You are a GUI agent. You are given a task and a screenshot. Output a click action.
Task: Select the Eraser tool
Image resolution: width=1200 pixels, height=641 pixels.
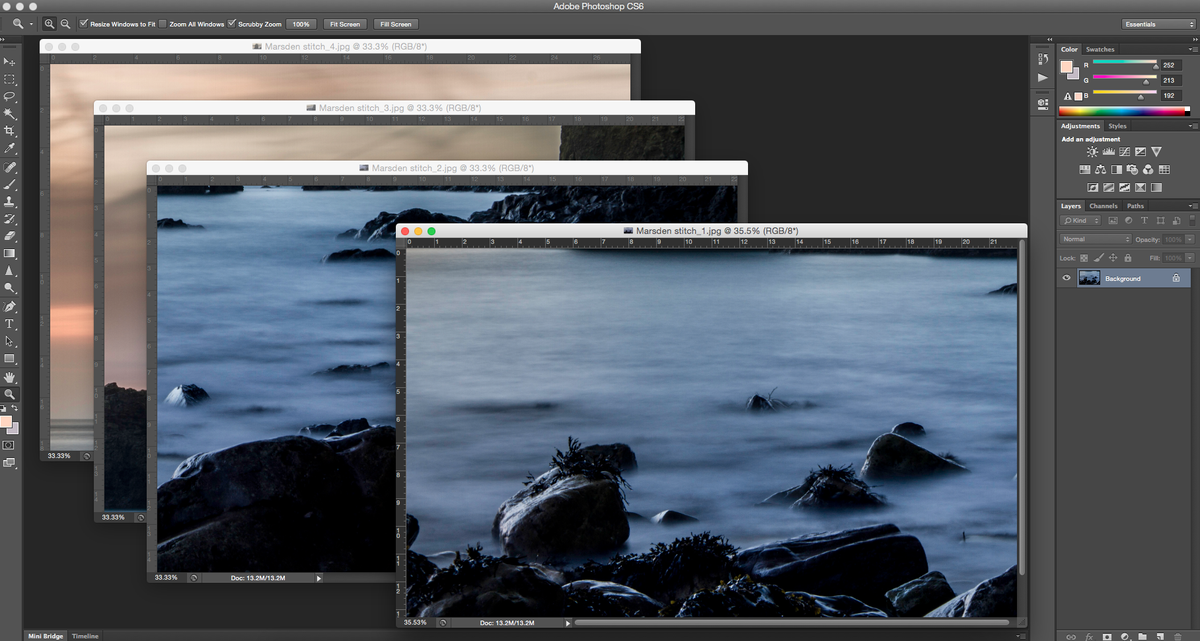point(10,235)
